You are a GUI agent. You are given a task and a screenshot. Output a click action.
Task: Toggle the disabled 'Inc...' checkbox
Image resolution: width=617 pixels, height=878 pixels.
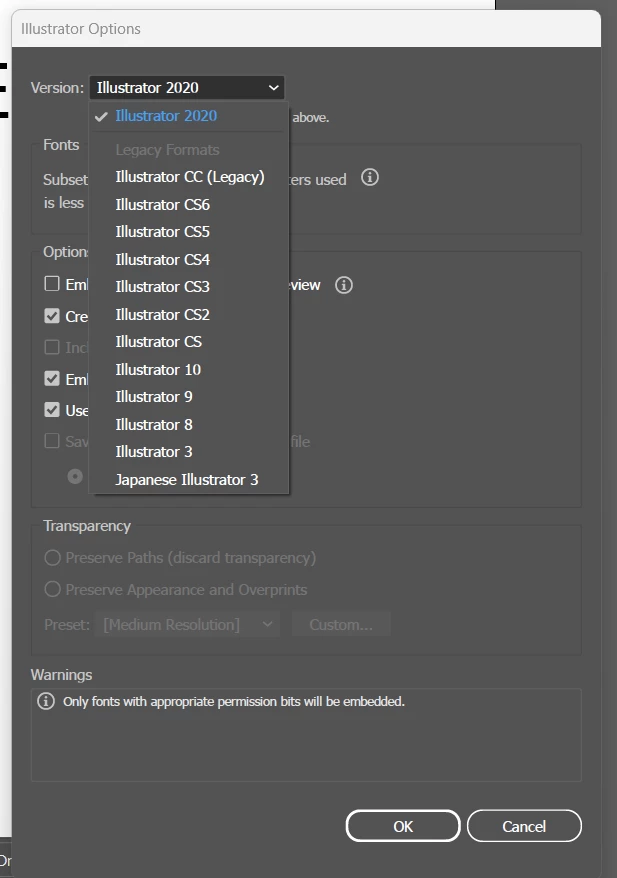pyautogui.click(x=52, y=347)
